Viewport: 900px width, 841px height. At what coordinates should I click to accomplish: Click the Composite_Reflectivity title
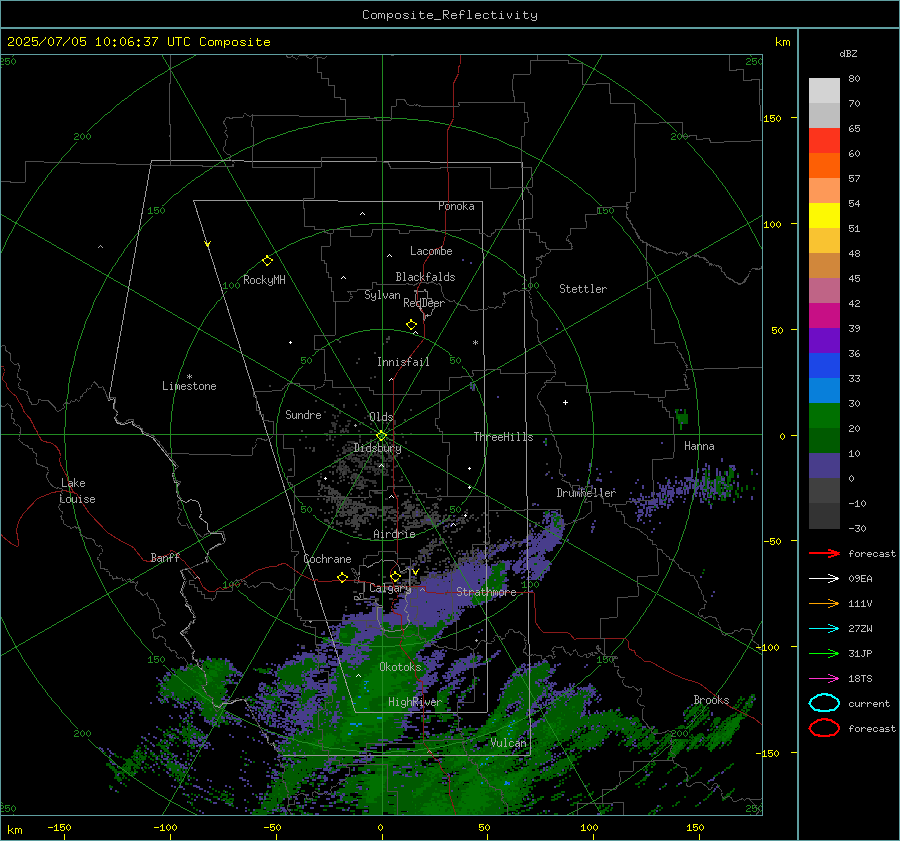click(450, 15)
